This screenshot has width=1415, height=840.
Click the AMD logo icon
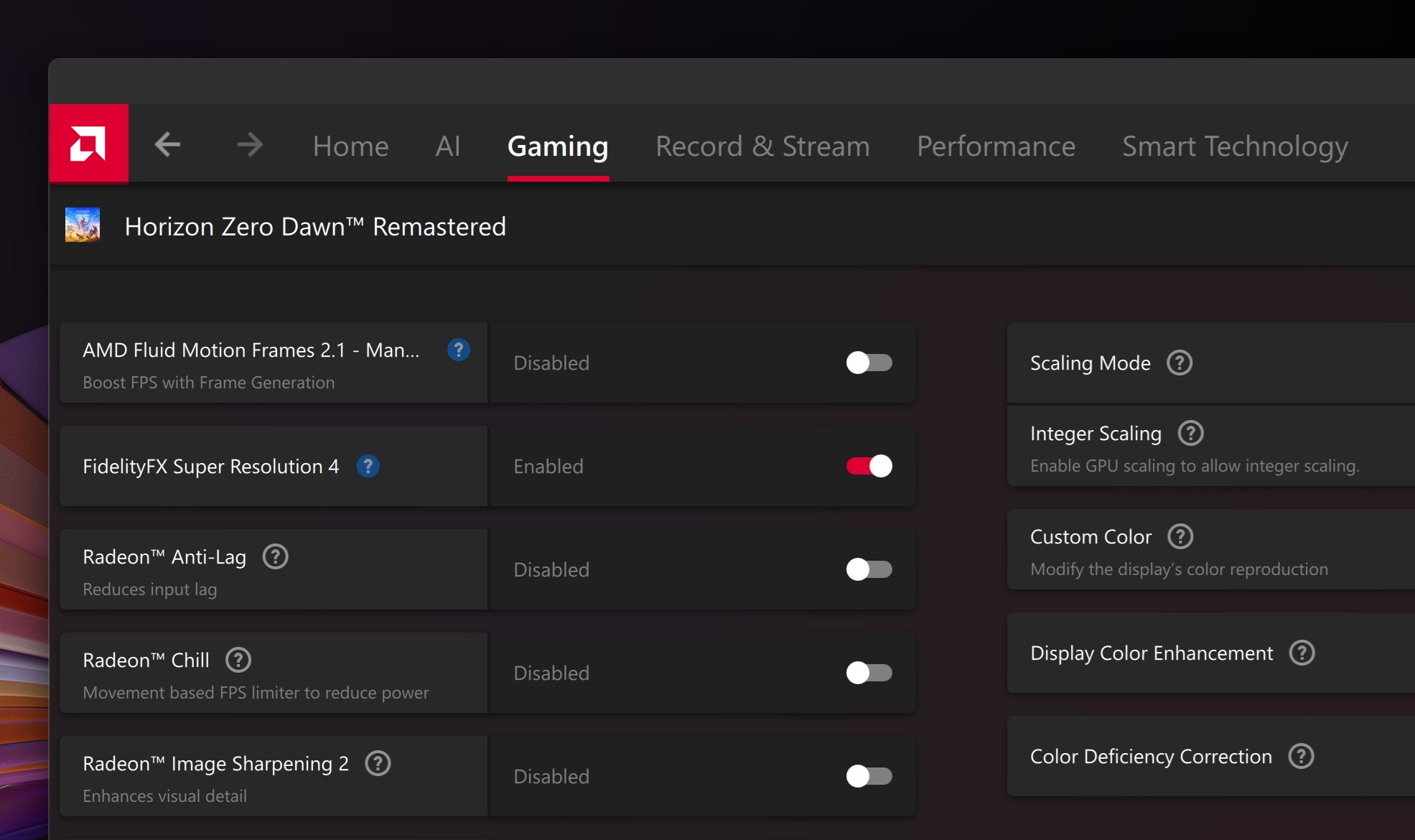pos(88,144)
